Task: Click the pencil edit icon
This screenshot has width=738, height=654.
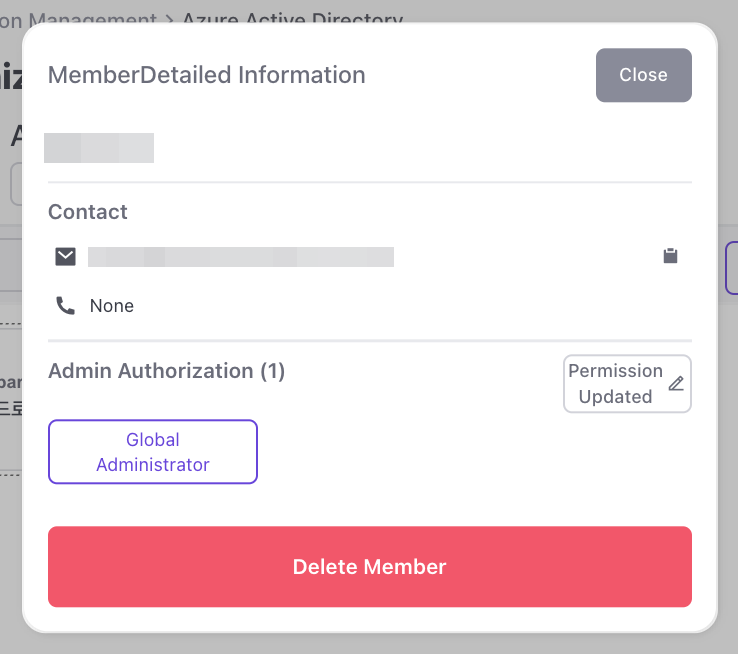Action: [x=676, y=384]
